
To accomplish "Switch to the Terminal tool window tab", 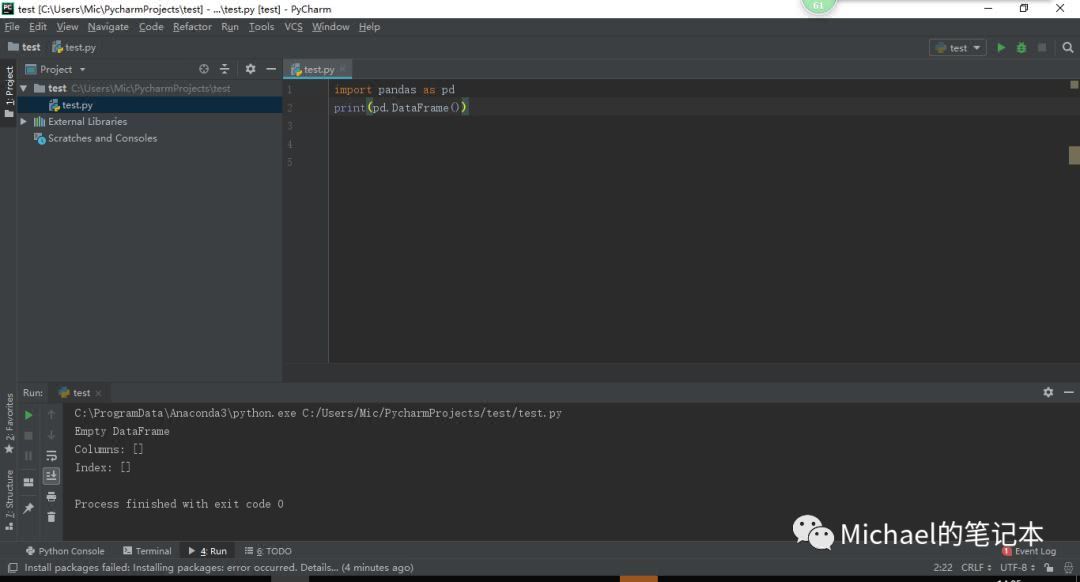I will point(147,551).
